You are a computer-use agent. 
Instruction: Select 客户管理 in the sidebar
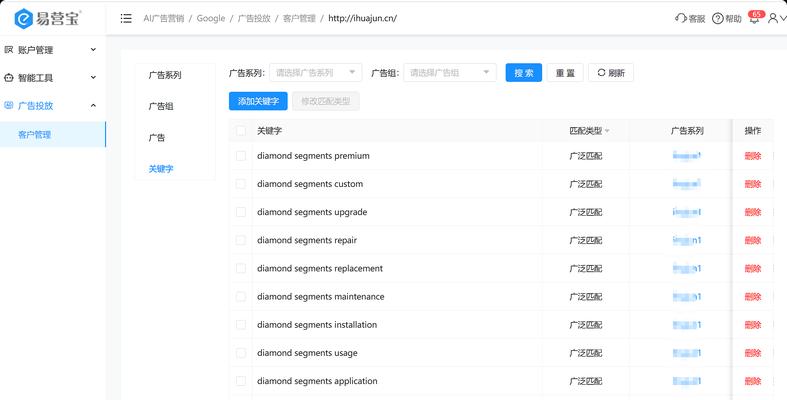tap(53, 135)
